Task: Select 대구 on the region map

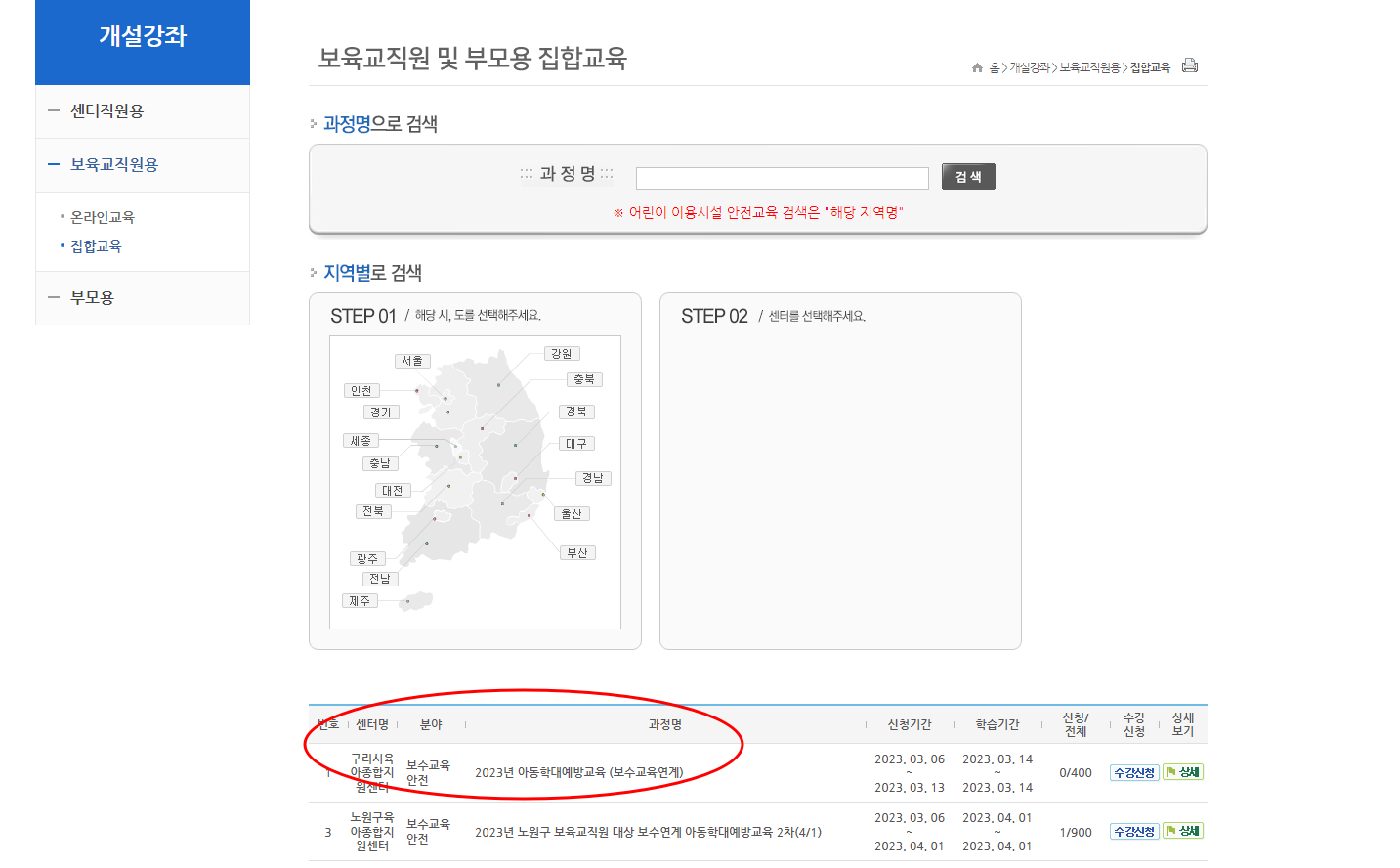Action: pos(576,444)
